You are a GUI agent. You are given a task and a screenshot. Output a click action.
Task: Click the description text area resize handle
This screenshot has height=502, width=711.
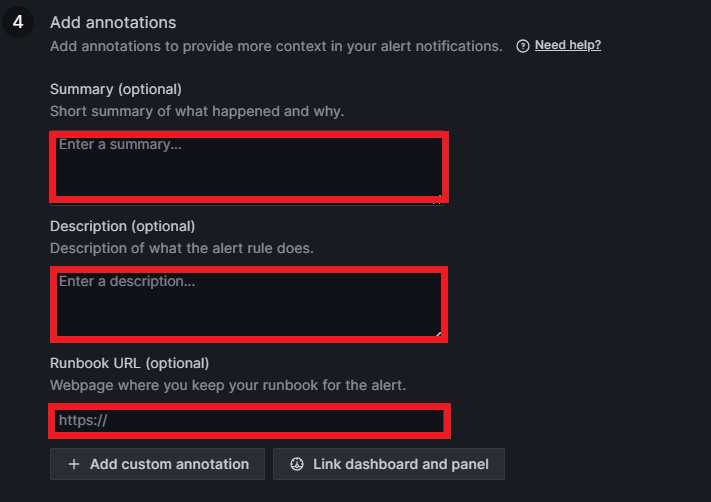point(438,334)
